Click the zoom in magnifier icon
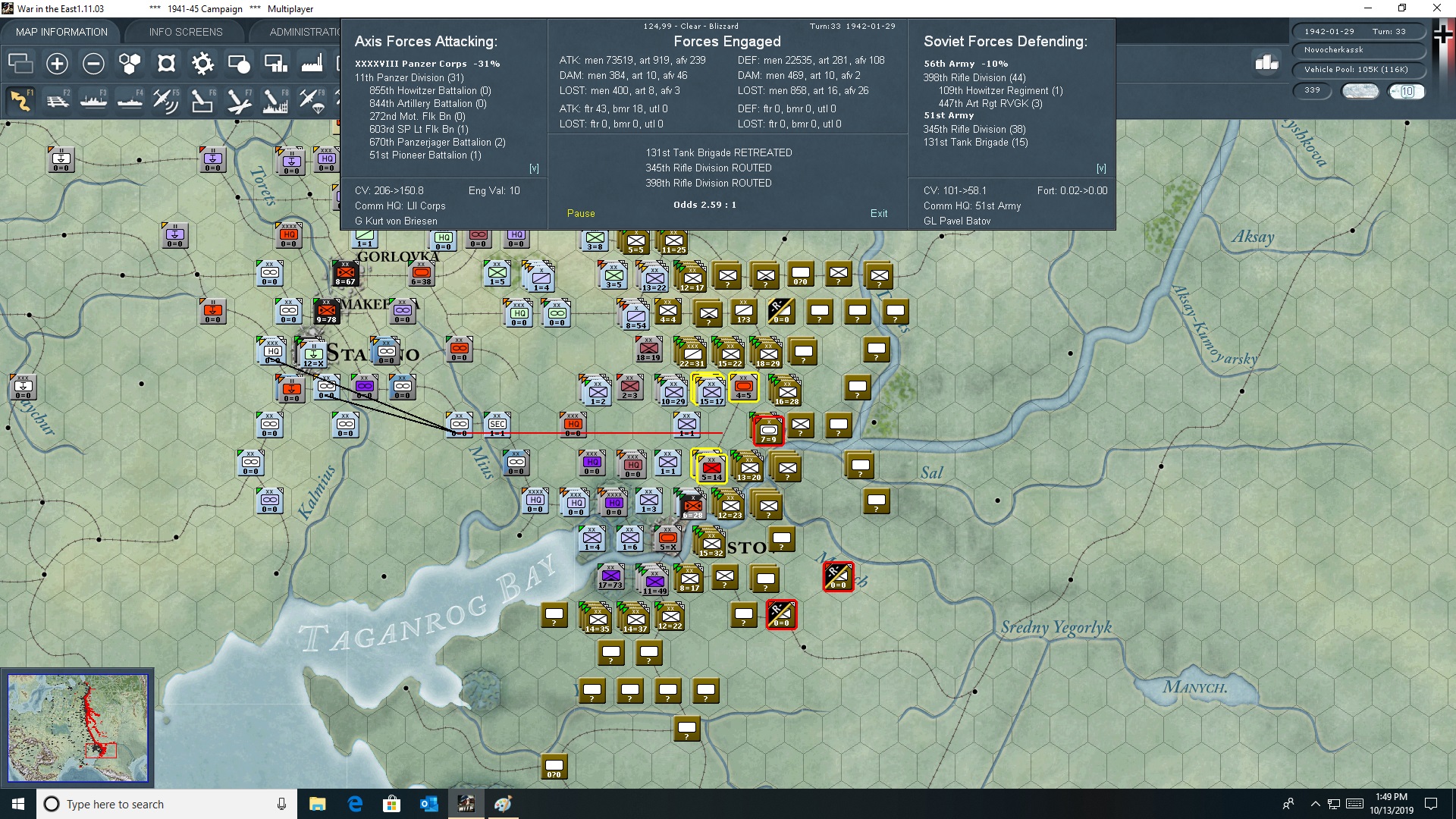The width and height of the screenshot is (1456, 819). [x=57, y=64]
